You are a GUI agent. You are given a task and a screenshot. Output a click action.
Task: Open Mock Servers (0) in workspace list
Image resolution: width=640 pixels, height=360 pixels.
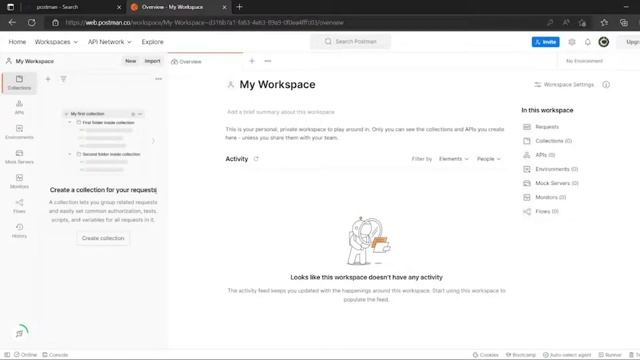[x=551, y=183]
